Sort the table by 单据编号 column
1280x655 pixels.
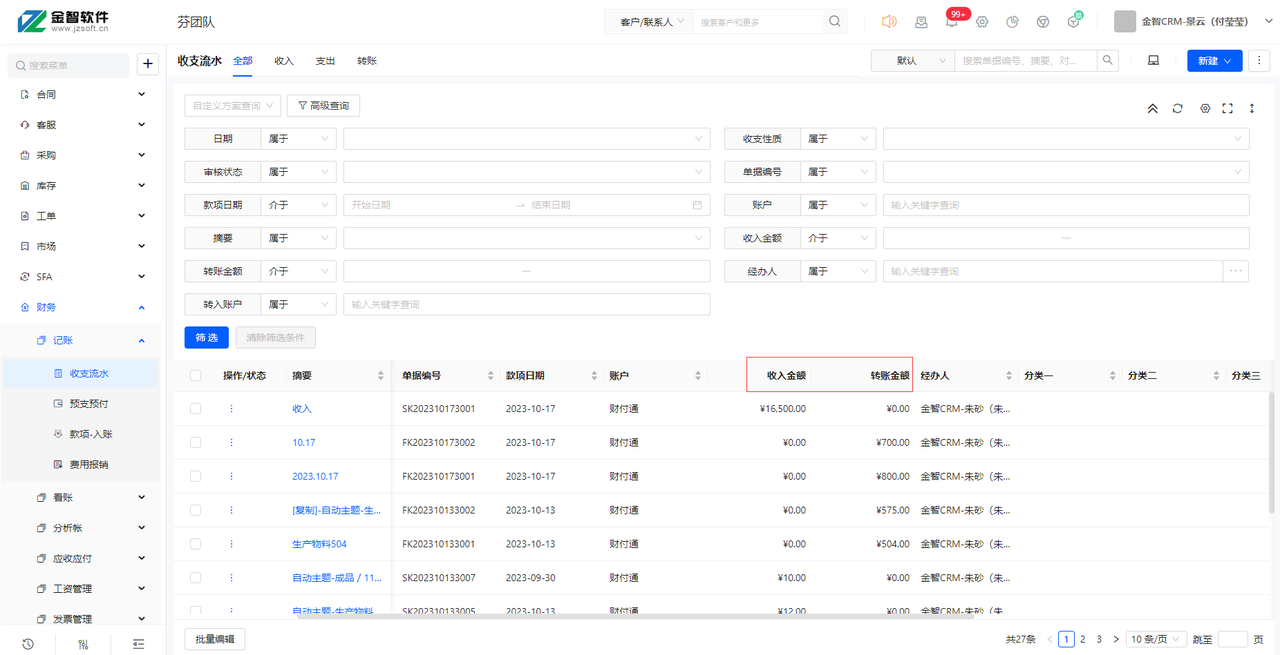pyautogui.click(x=490, y=376)
